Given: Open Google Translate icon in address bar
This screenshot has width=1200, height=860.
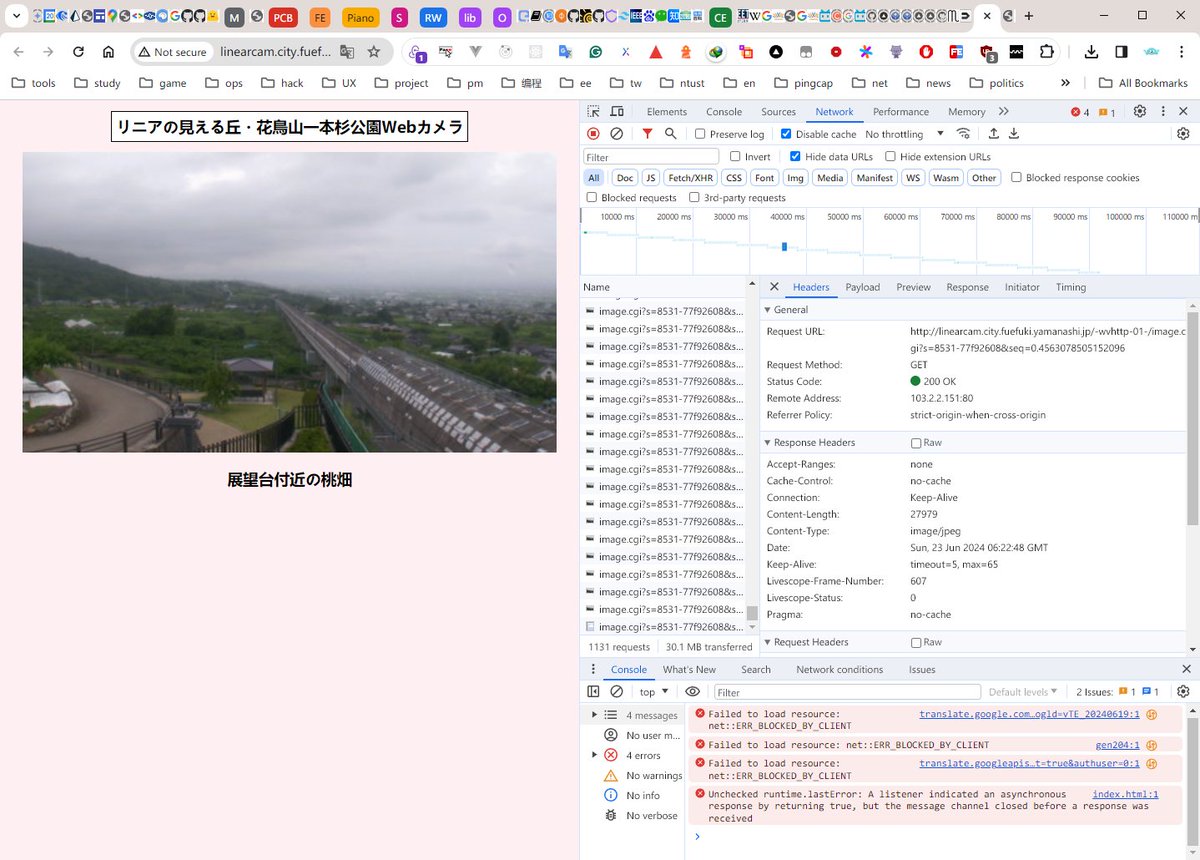Looking at the screenshot, I should tap(347, 52).
